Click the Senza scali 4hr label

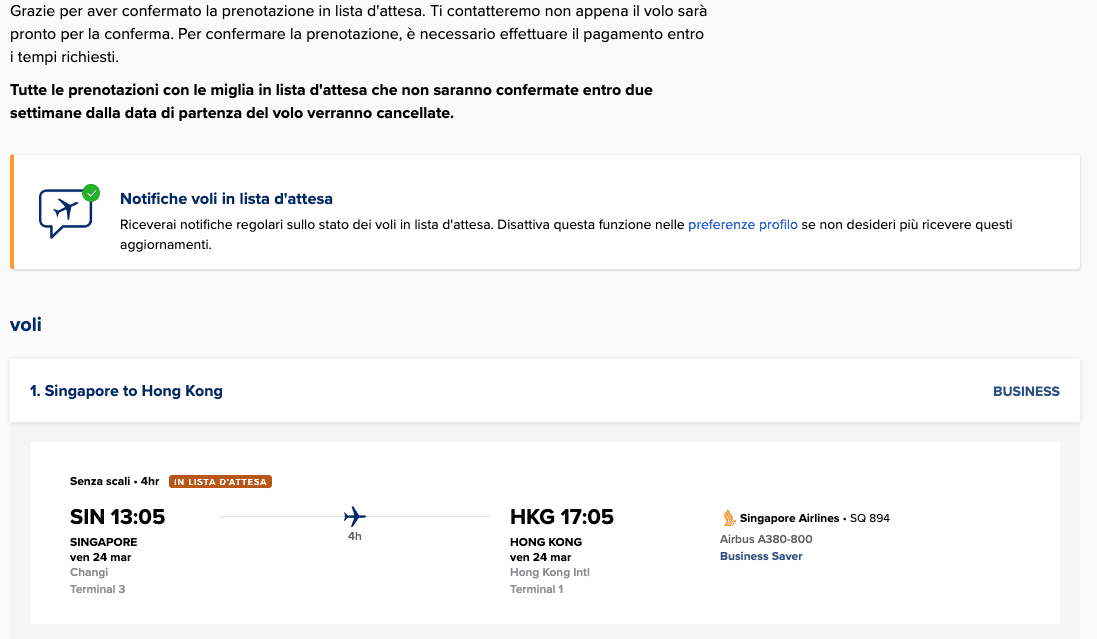coord(115,482)
